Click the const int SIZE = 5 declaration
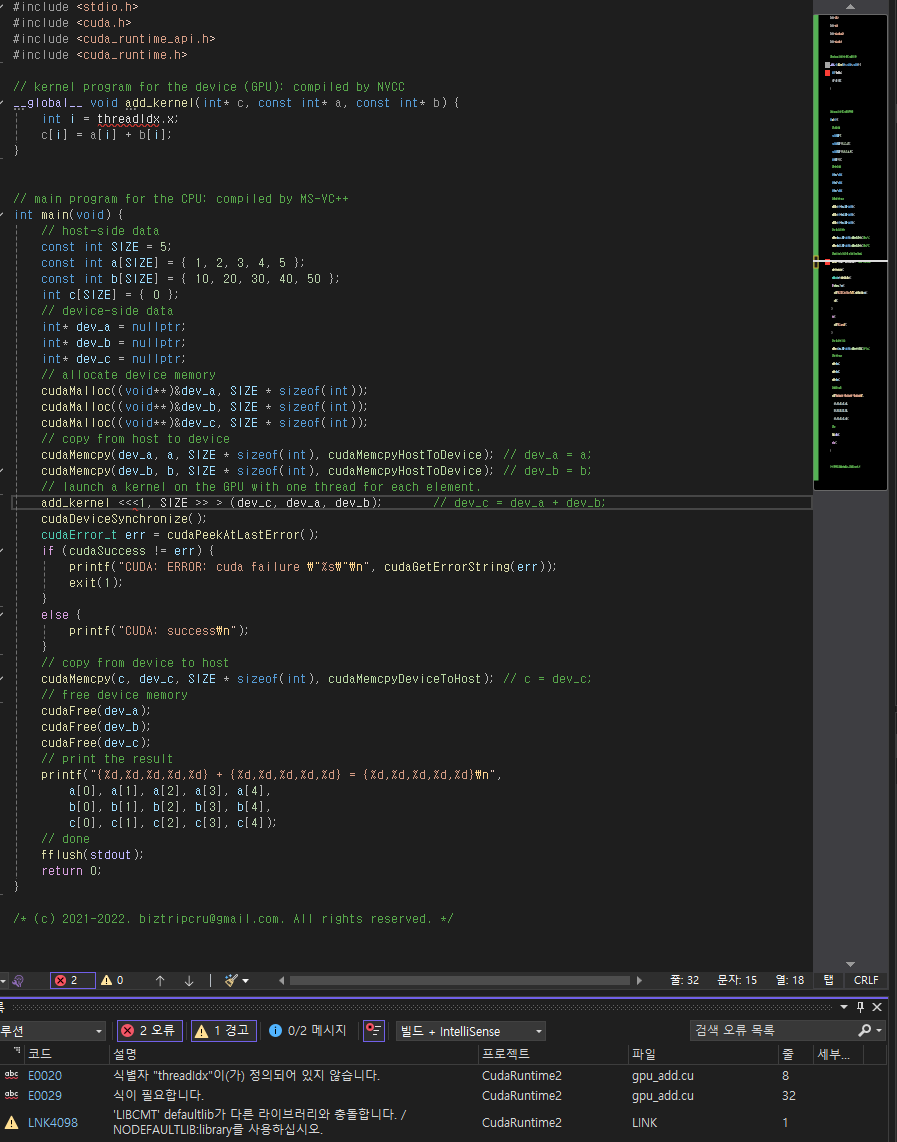This screenshot has height=1142, width=897. point(106,247)
